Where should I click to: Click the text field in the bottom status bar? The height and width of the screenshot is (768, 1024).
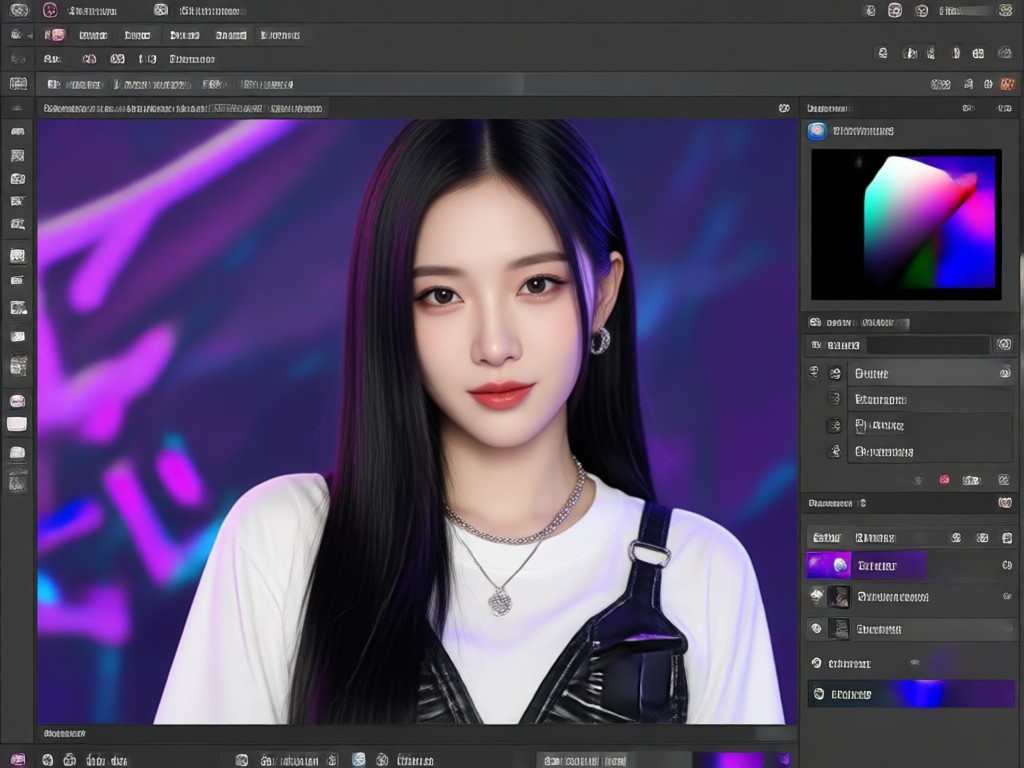613,760
